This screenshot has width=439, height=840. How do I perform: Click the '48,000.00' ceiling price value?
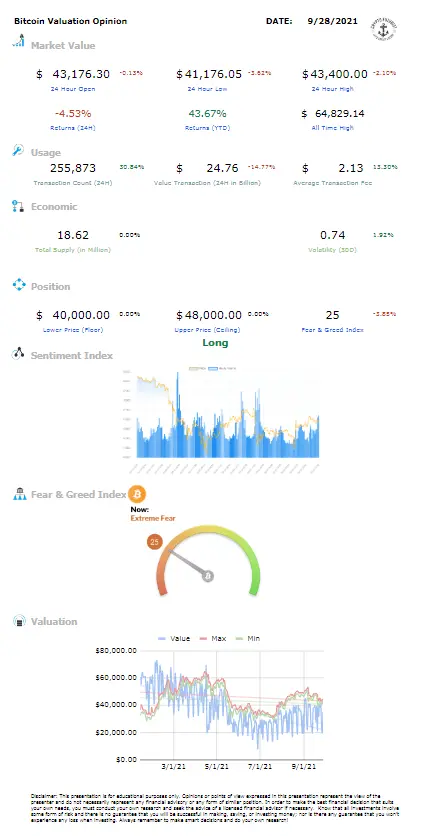(x=213, y=314)
